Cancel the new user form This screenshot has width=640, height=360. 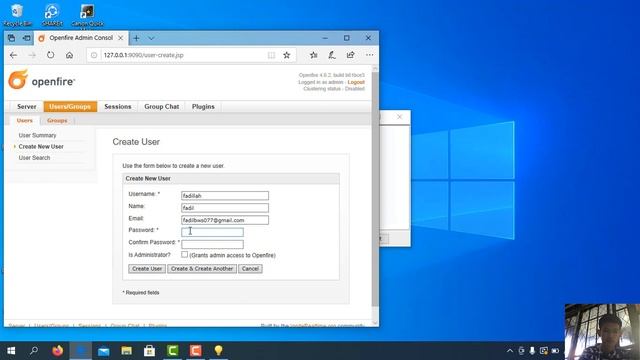[x=250, y=269]
